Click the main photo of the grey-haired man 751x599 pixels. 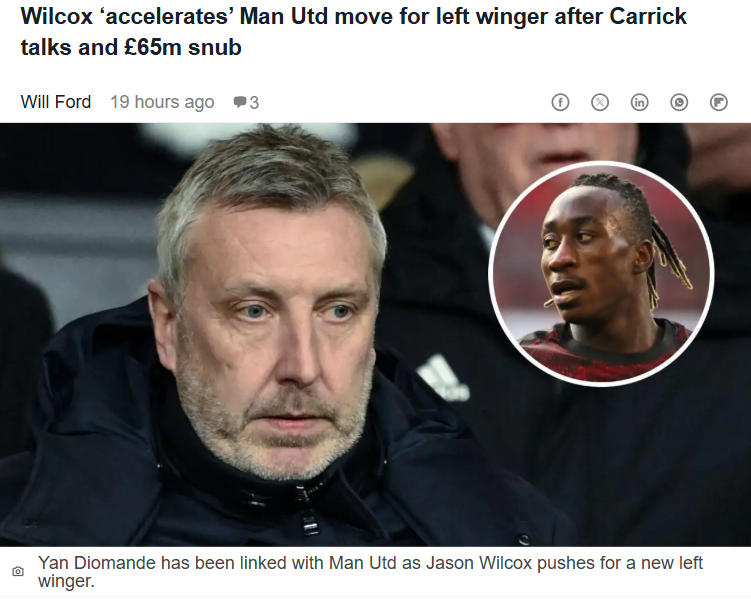click(268, 335)
